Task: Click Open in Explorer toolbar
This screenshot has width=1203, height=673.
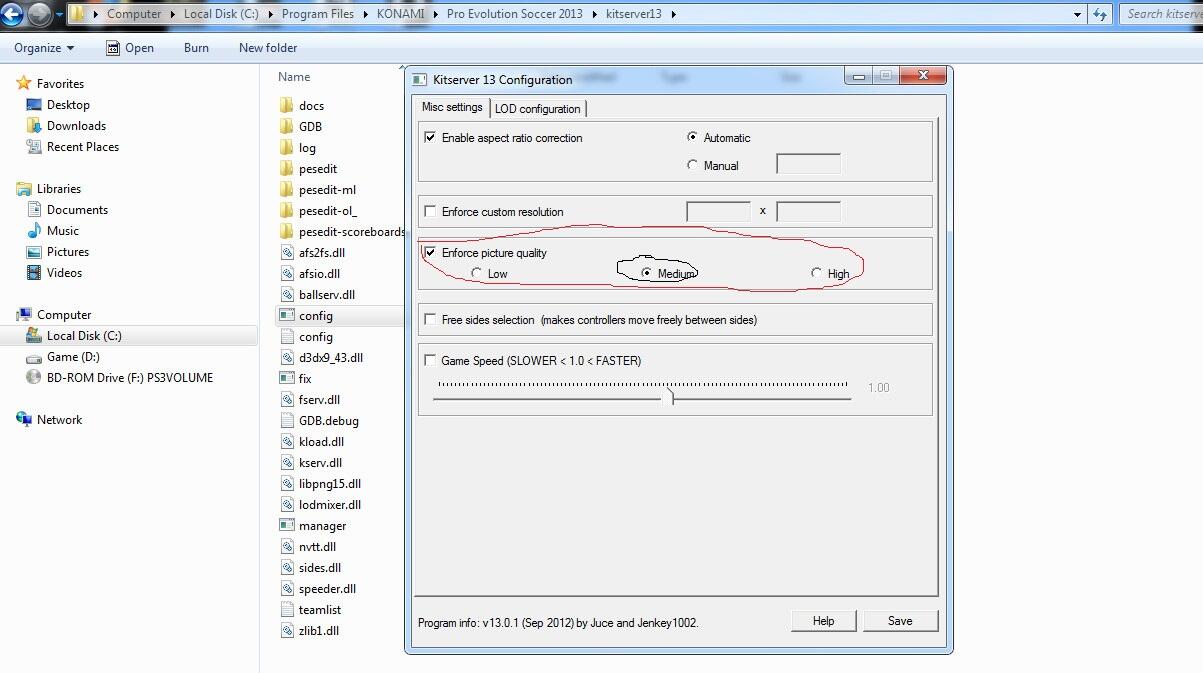Action: click(x=130, y=47)
